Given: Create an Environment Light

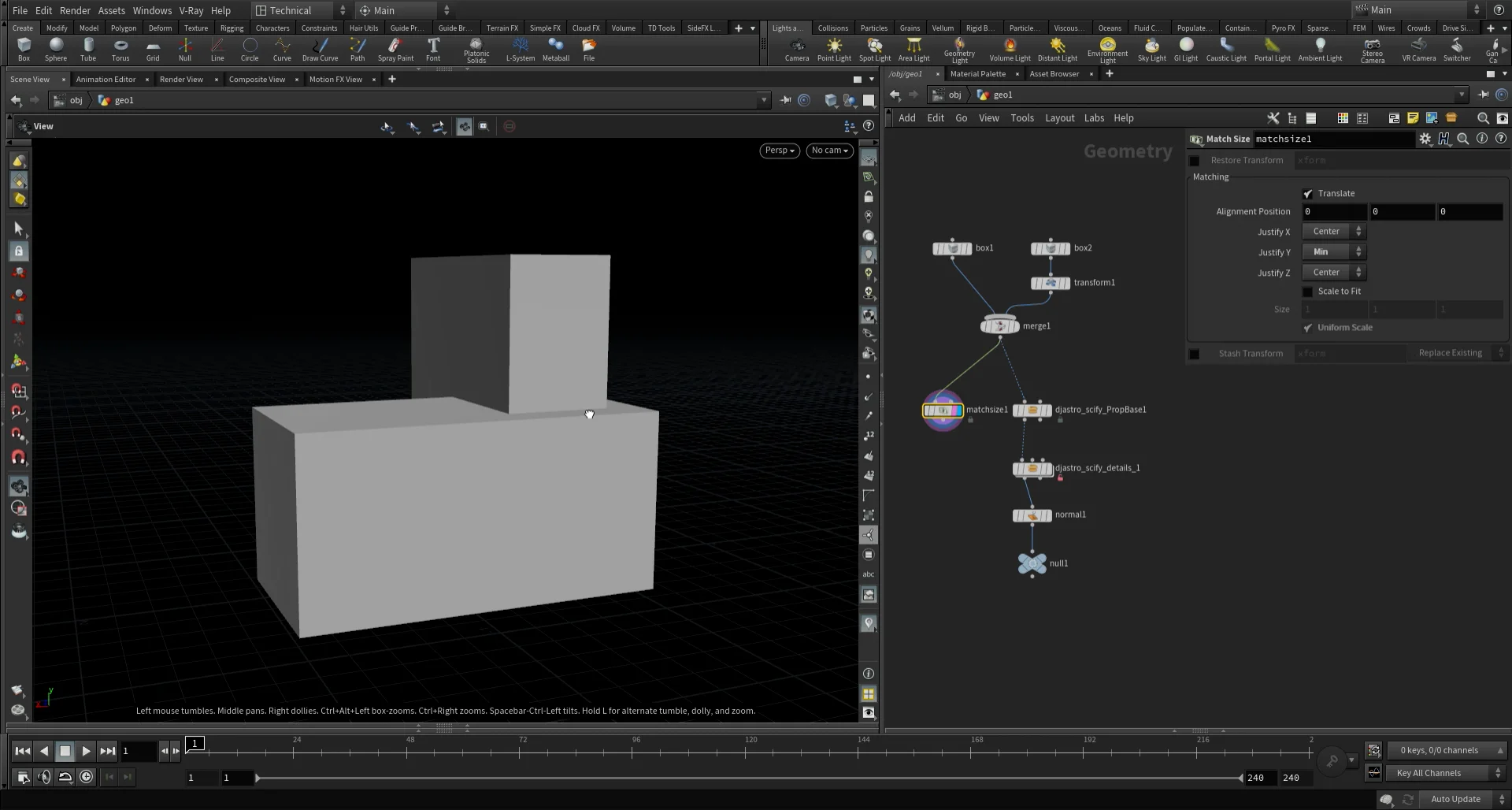Looking at the screenshot, I should click(1106, 49).
